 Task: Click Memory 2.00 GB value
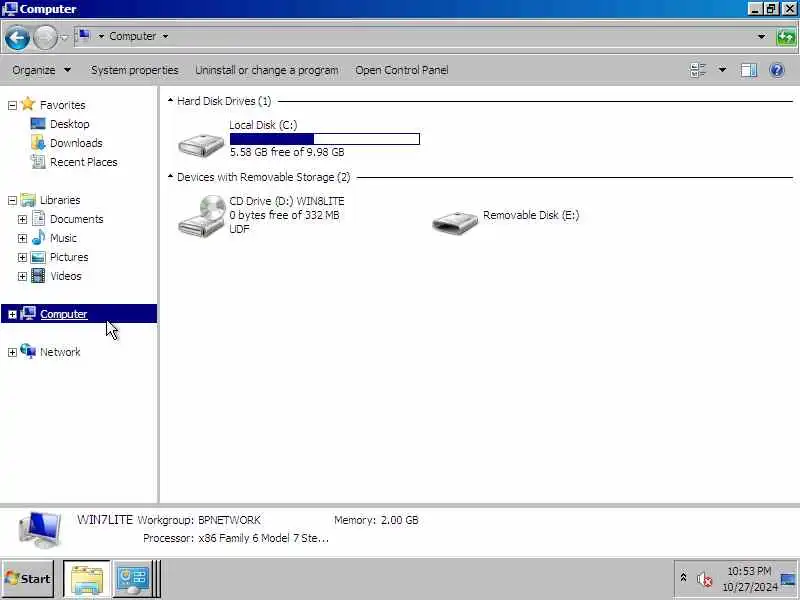pos(399,520)
